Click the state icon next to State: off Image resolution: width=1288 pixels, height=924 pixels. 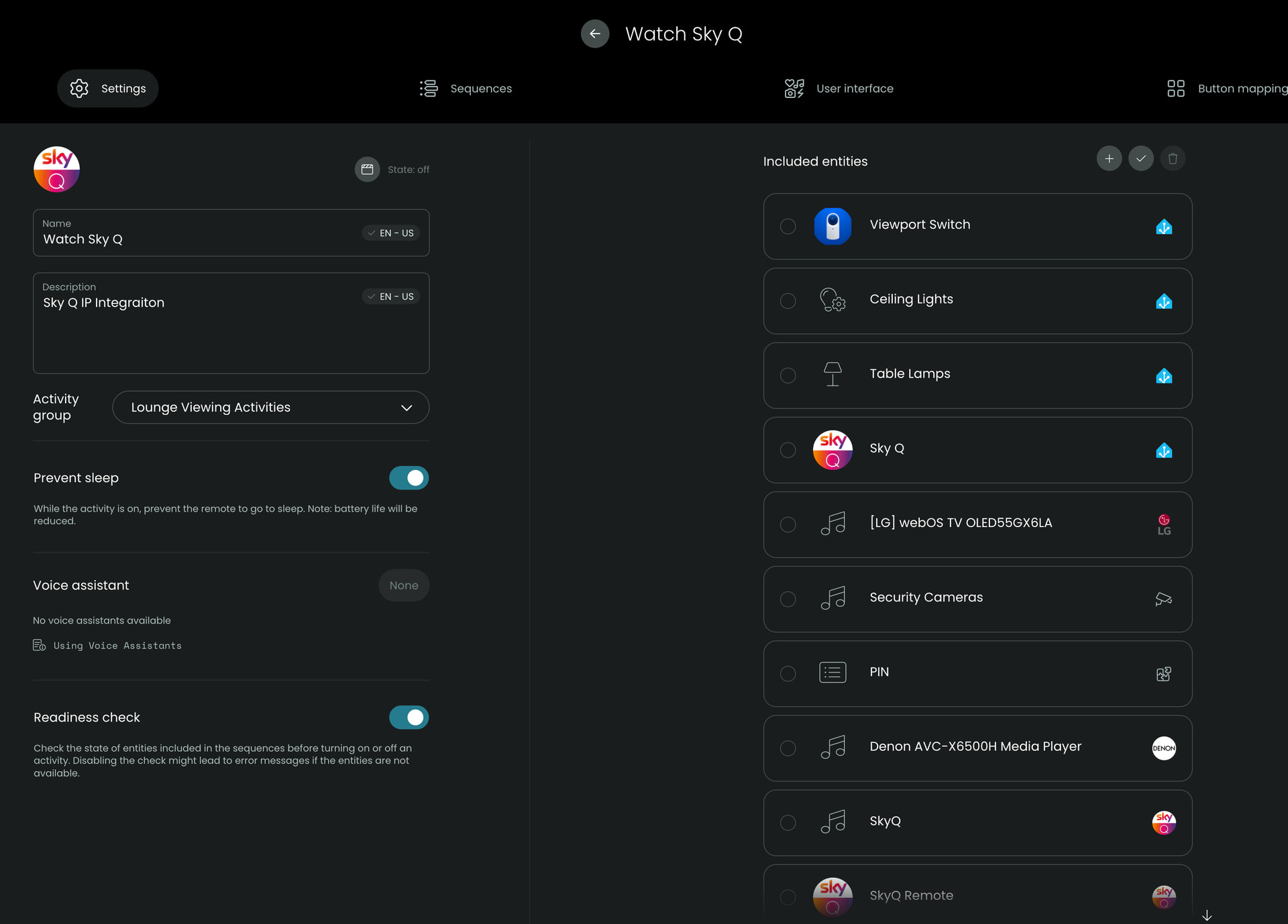(367, 170)
